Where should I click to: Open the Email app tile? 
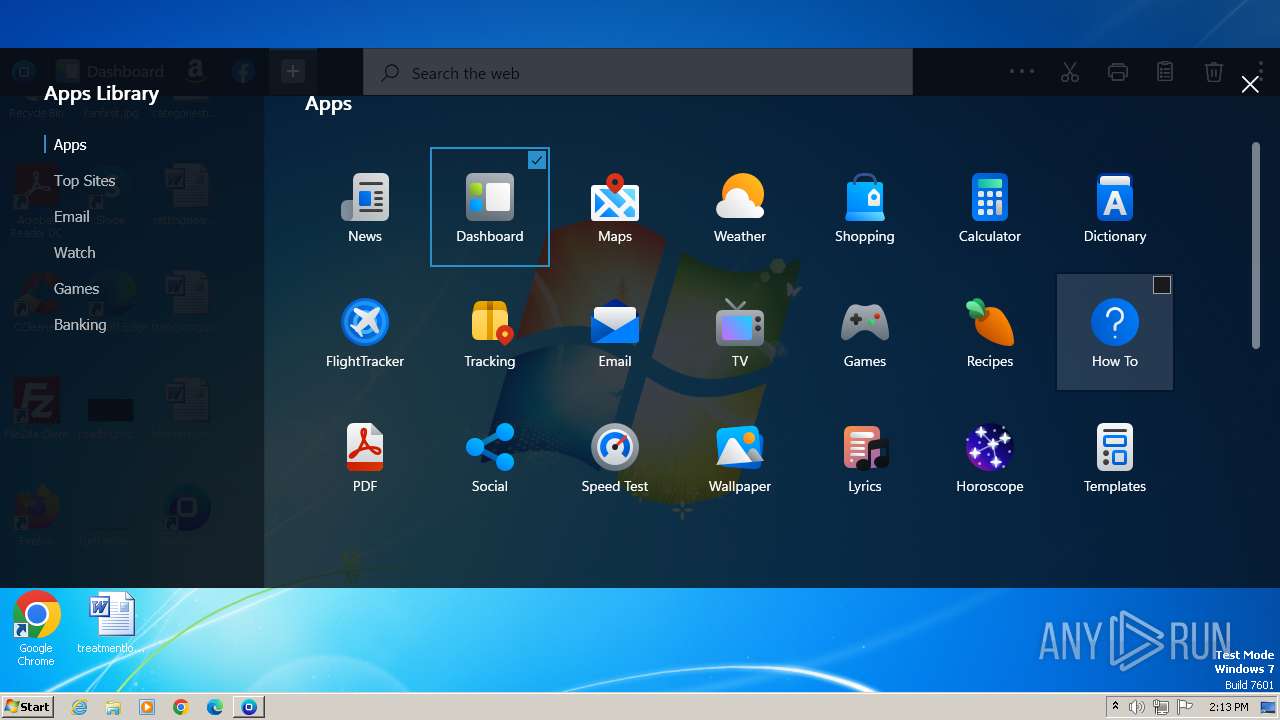click(615, 333)
